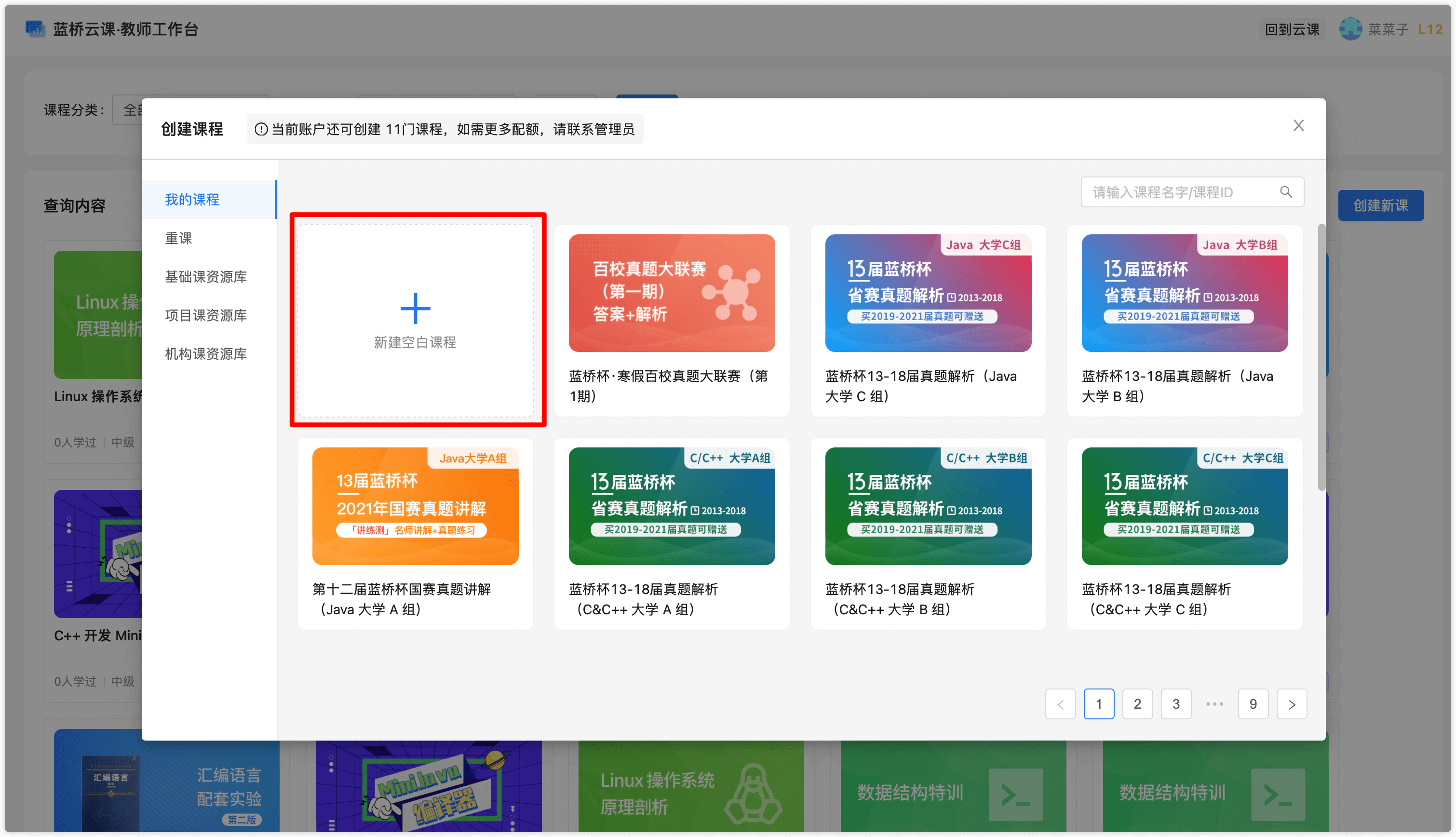This screenshot has height=837, width=1456.
Task: Select 机构课资源库 sidebar item
Action: 206,353
